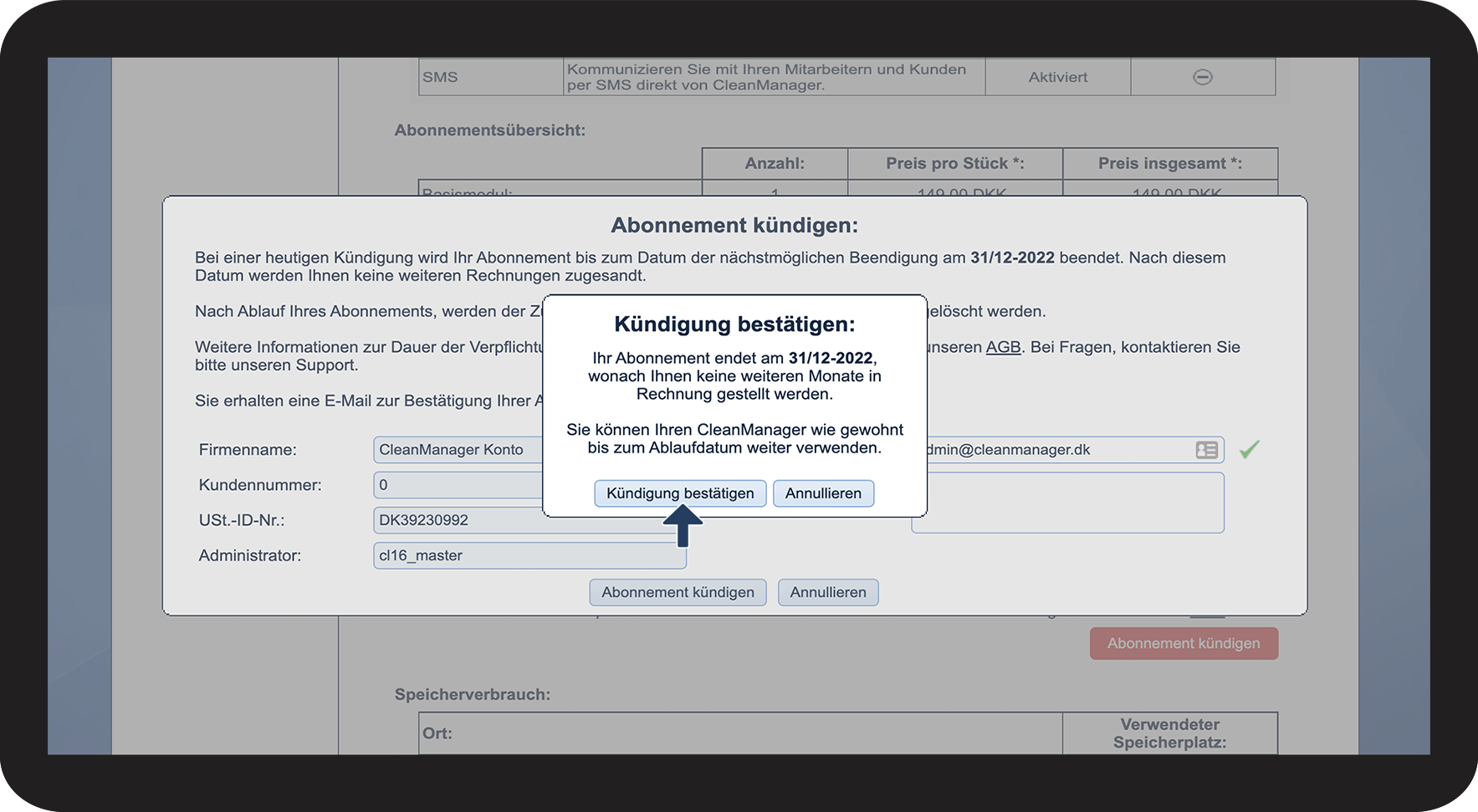
Task: Click the Preis insgesamt column header
Action: click(x=1169, y=164)
